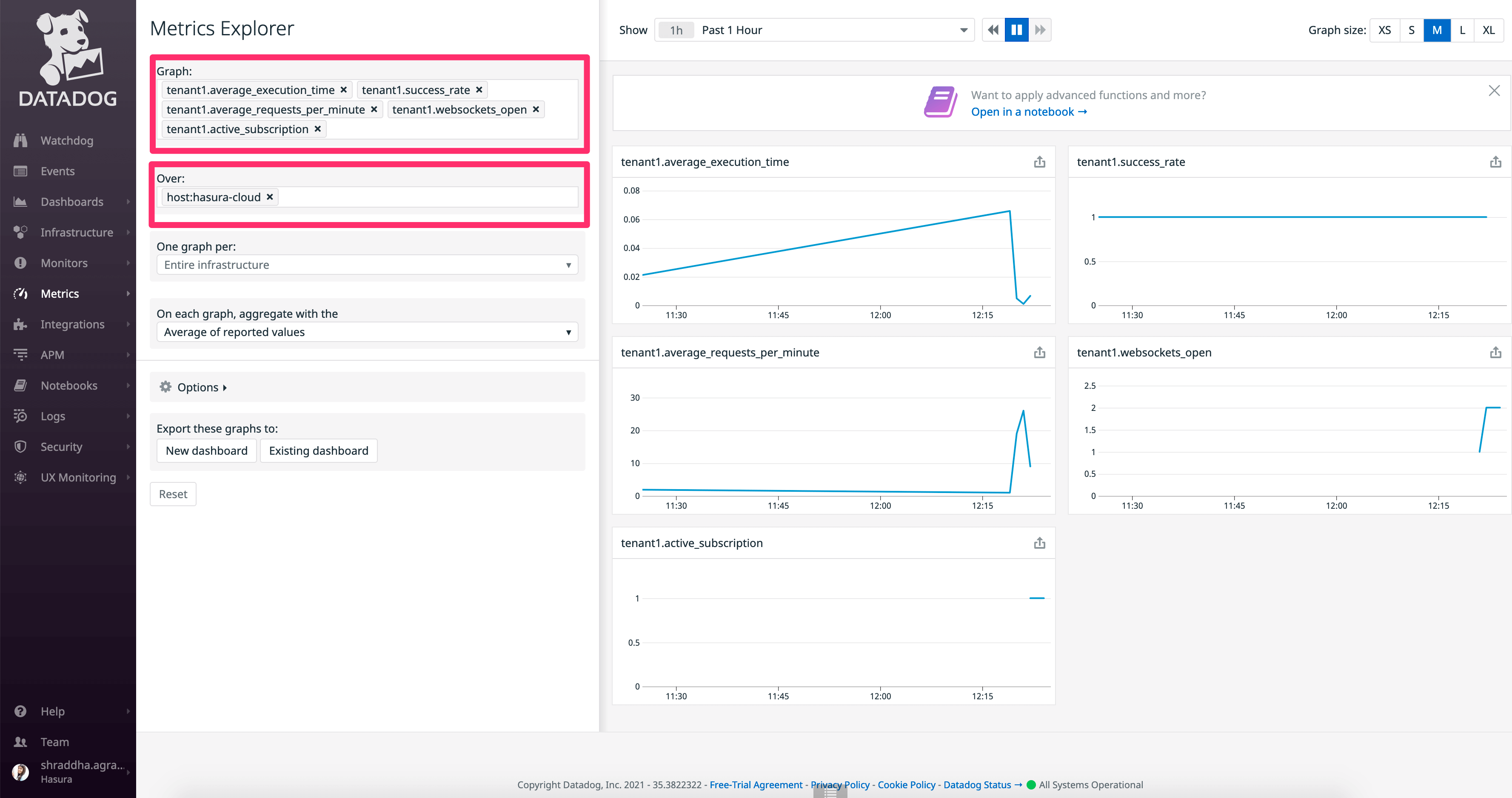Image resolution: width=1512 pixels, height=798 pixels.
Task: Pause the live graph updates
Action: coord(1017,29)
